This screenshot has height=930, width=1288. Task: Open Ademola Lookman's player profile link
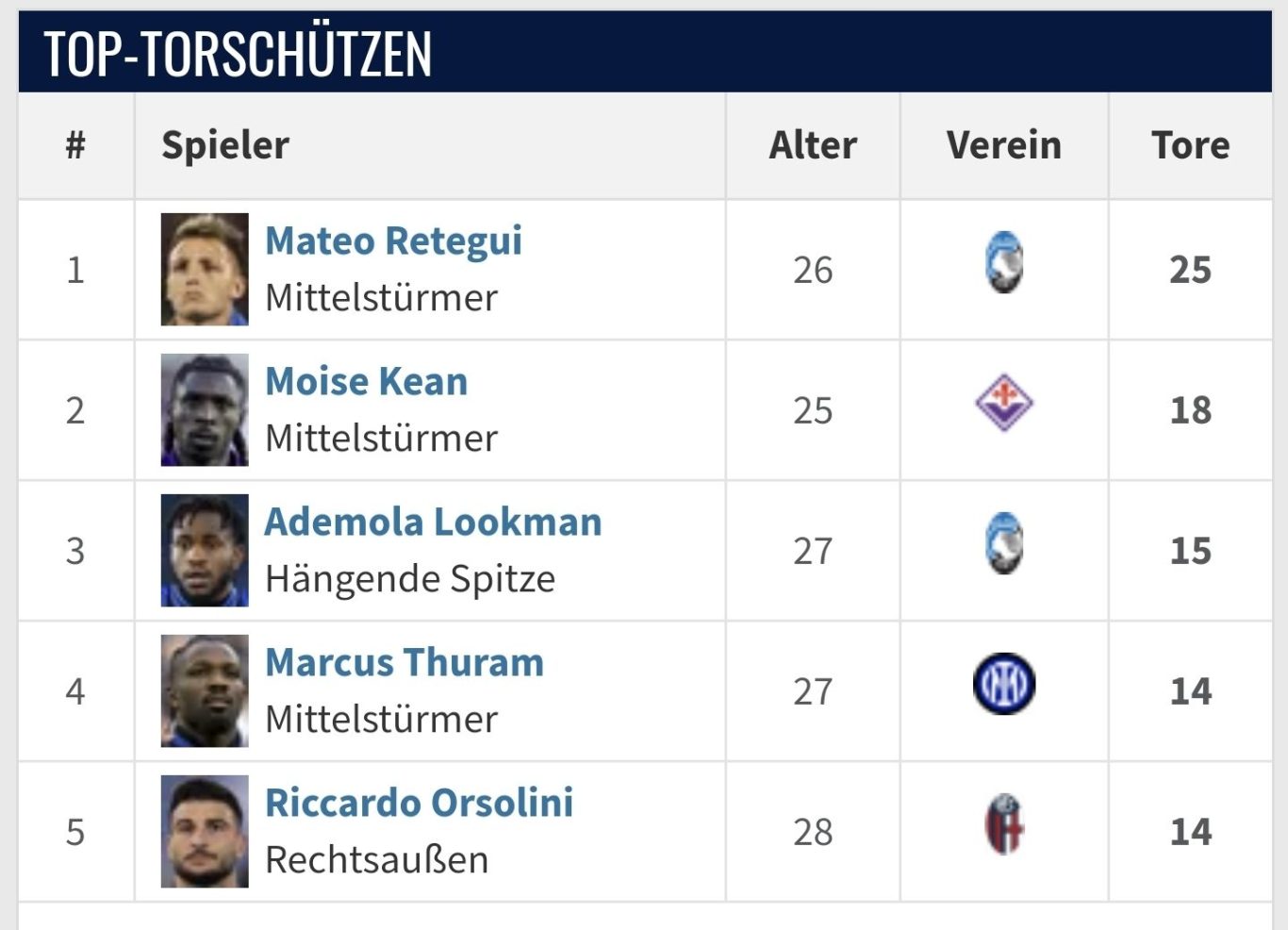tap(433, 523)
